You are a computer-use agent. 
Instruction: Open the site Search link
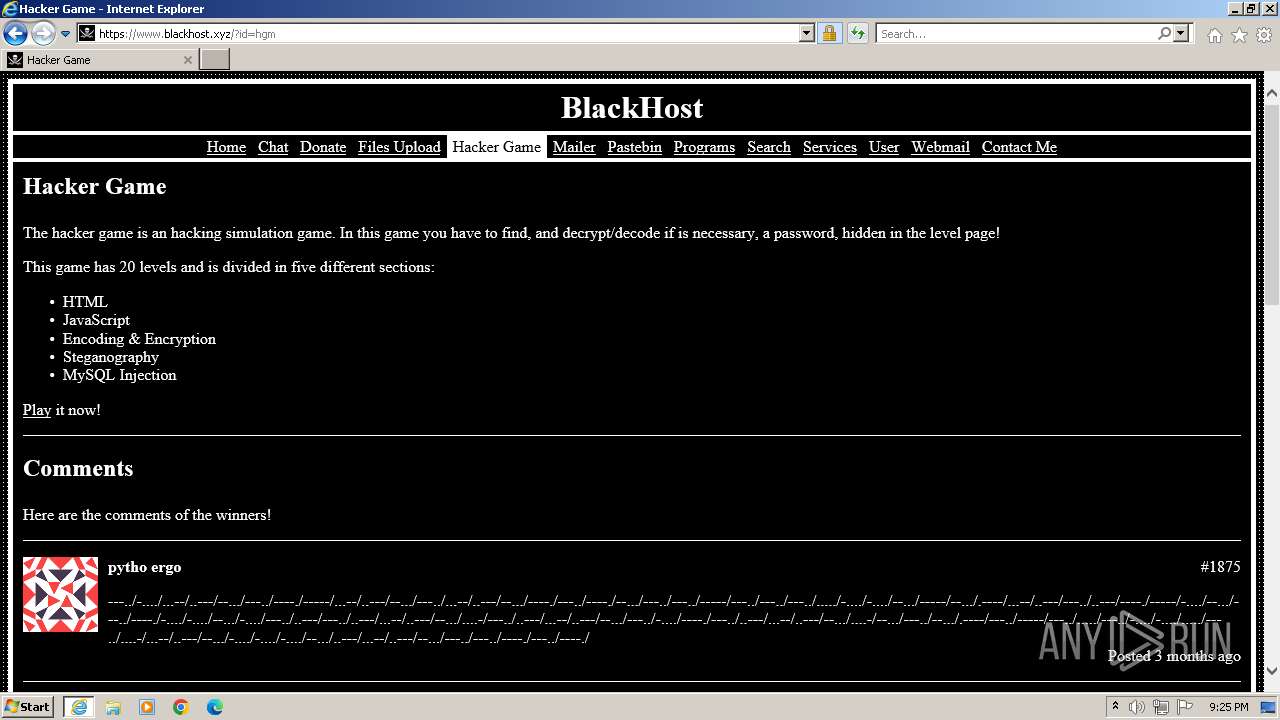pos(769,147)
